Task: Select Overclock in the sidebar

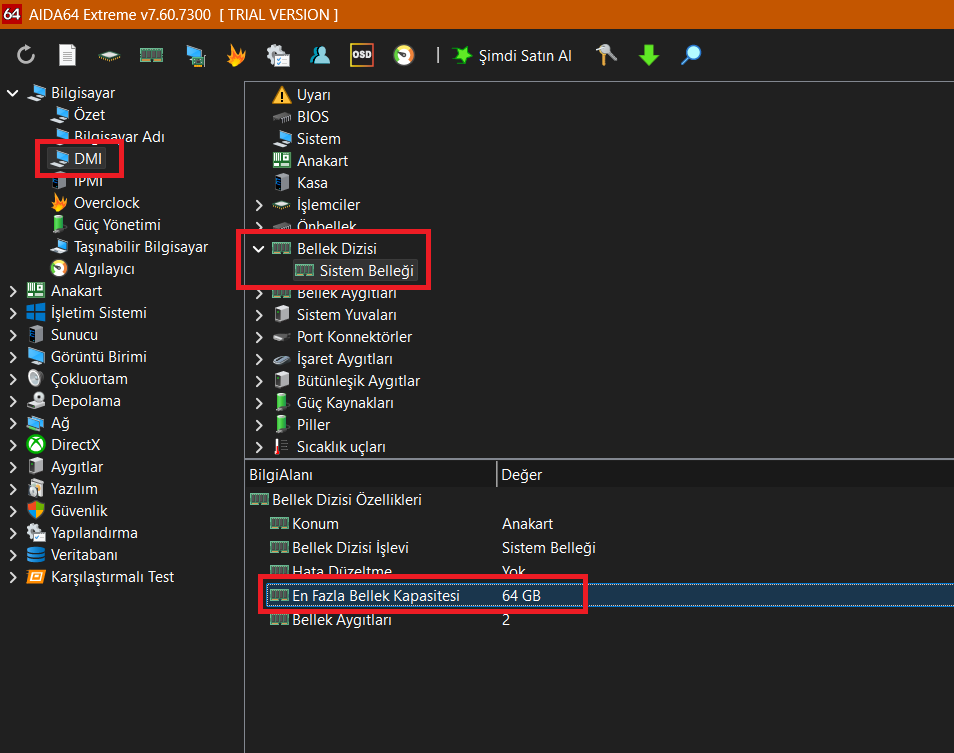Action: click(x=106, y=203)
